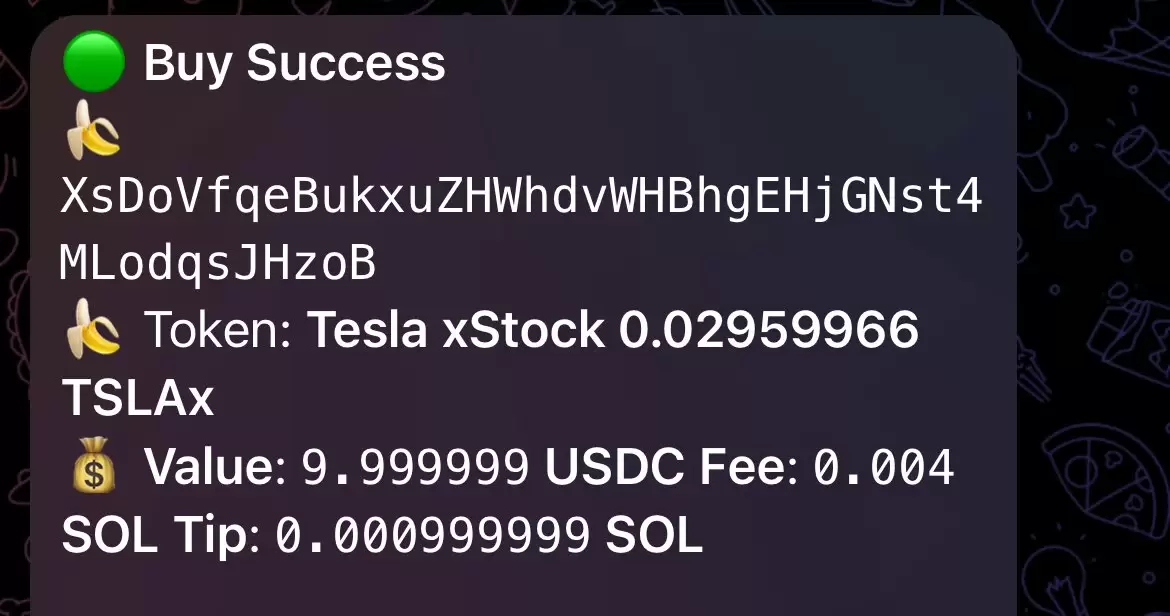Click the Fee: label
The width and height of the screenshot is (1170, 616).
[748, 467]
